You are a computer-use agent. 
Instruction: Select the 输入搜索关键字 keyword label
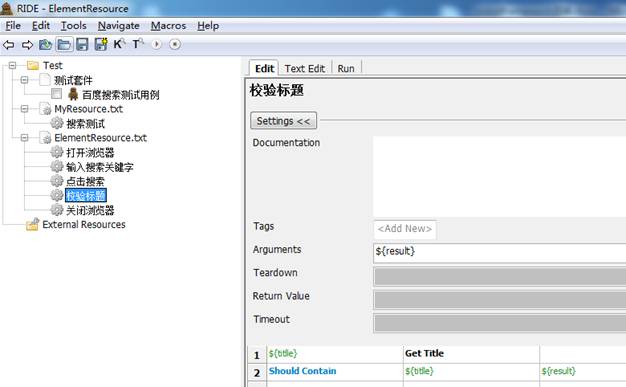point(99,167)
